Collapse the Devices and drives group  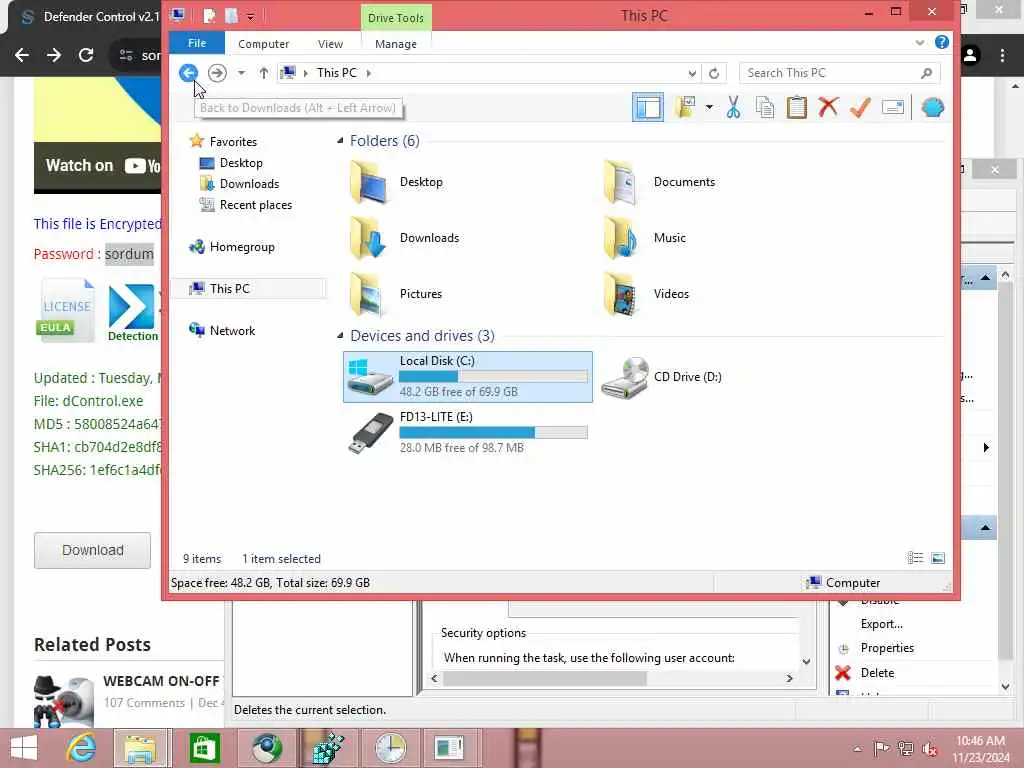tap(340, 336)
